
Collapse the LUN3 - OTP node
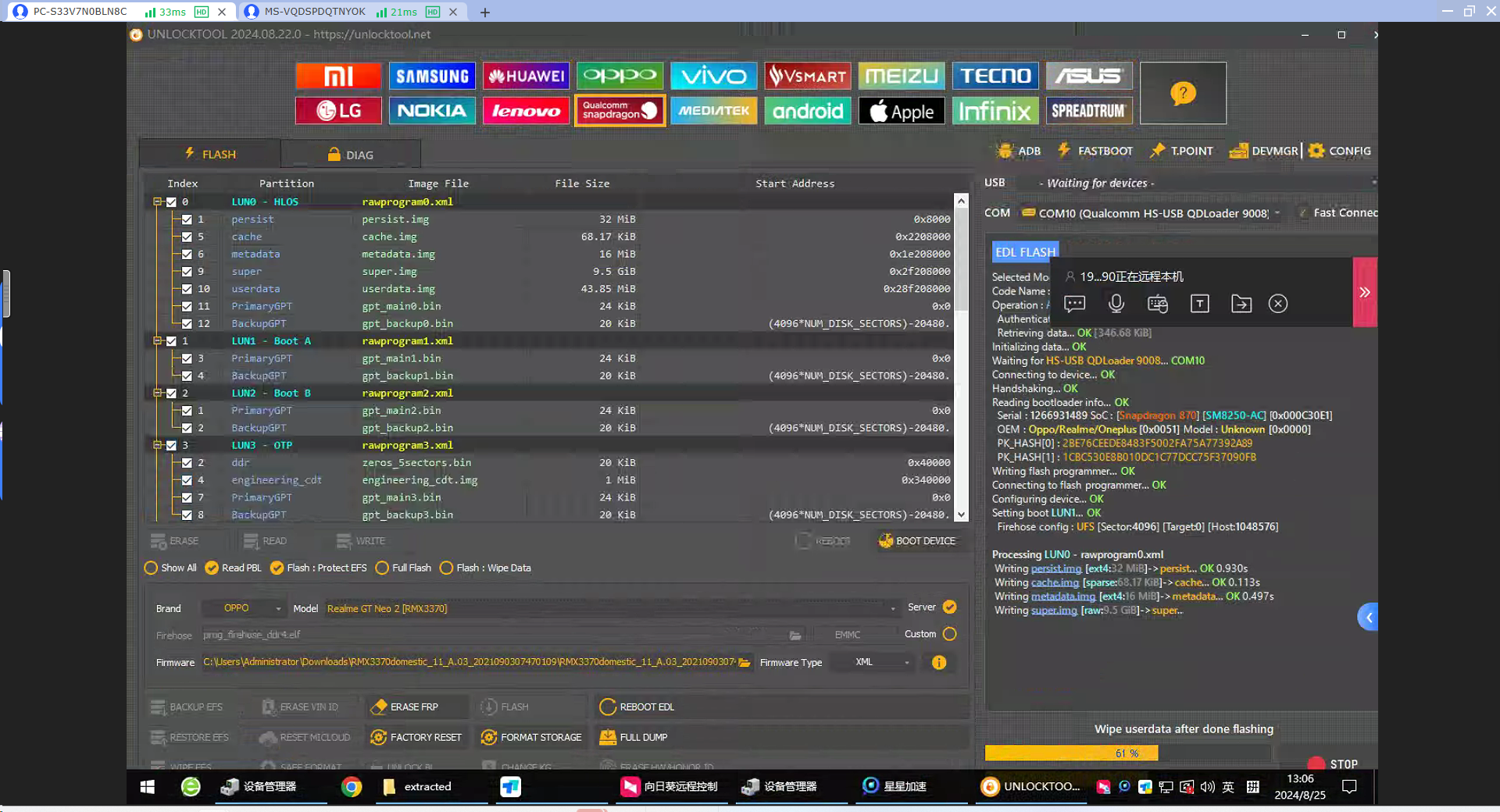tap(157, 445)
